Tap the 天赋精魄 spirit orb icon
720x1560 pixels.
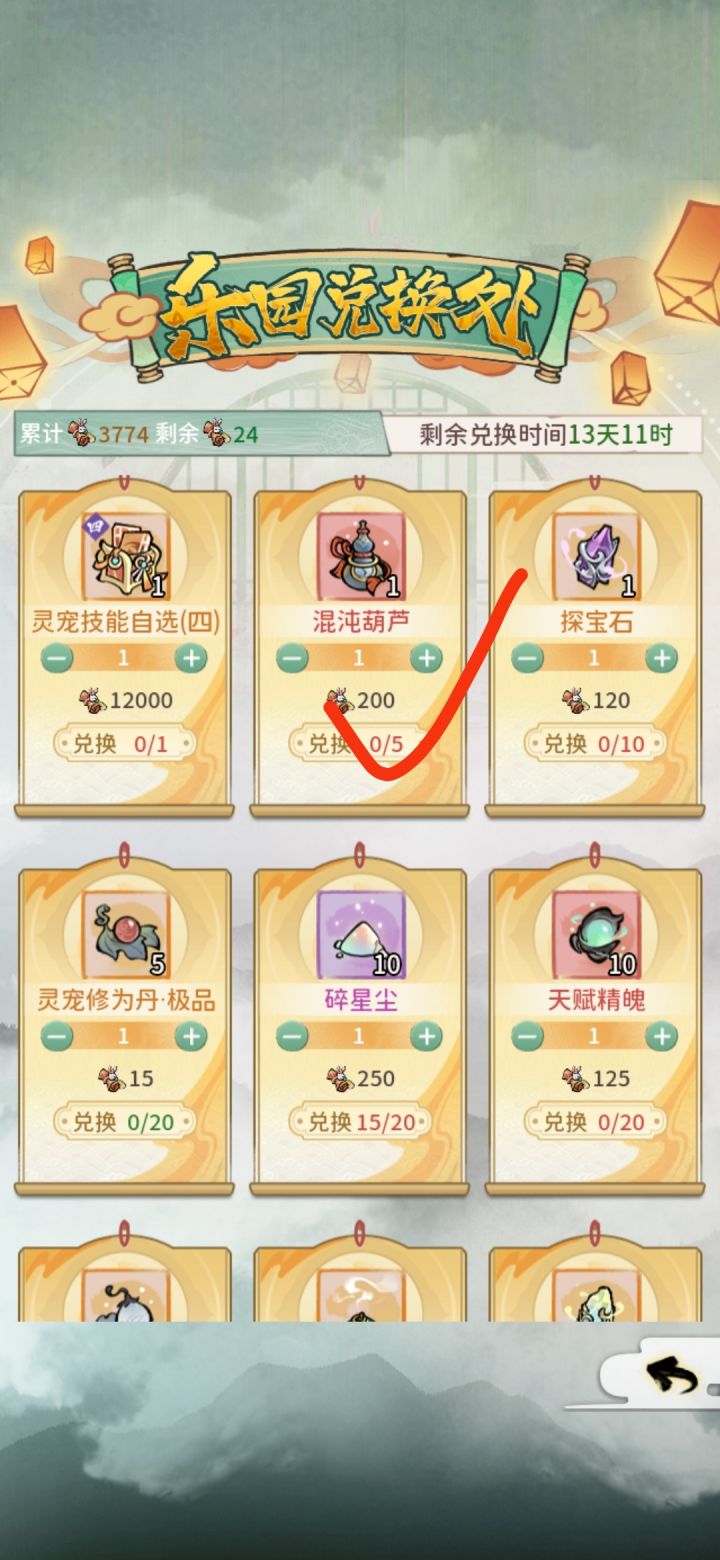[596, 933]
